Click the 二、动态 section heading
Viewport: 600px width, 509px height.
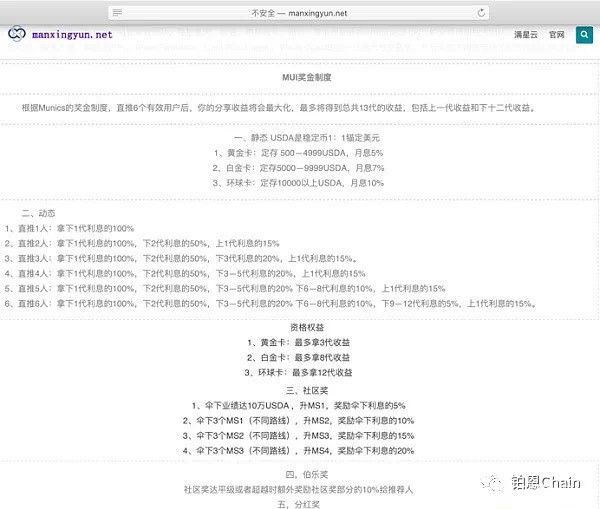pyautogui.click(x=38, y=213)
